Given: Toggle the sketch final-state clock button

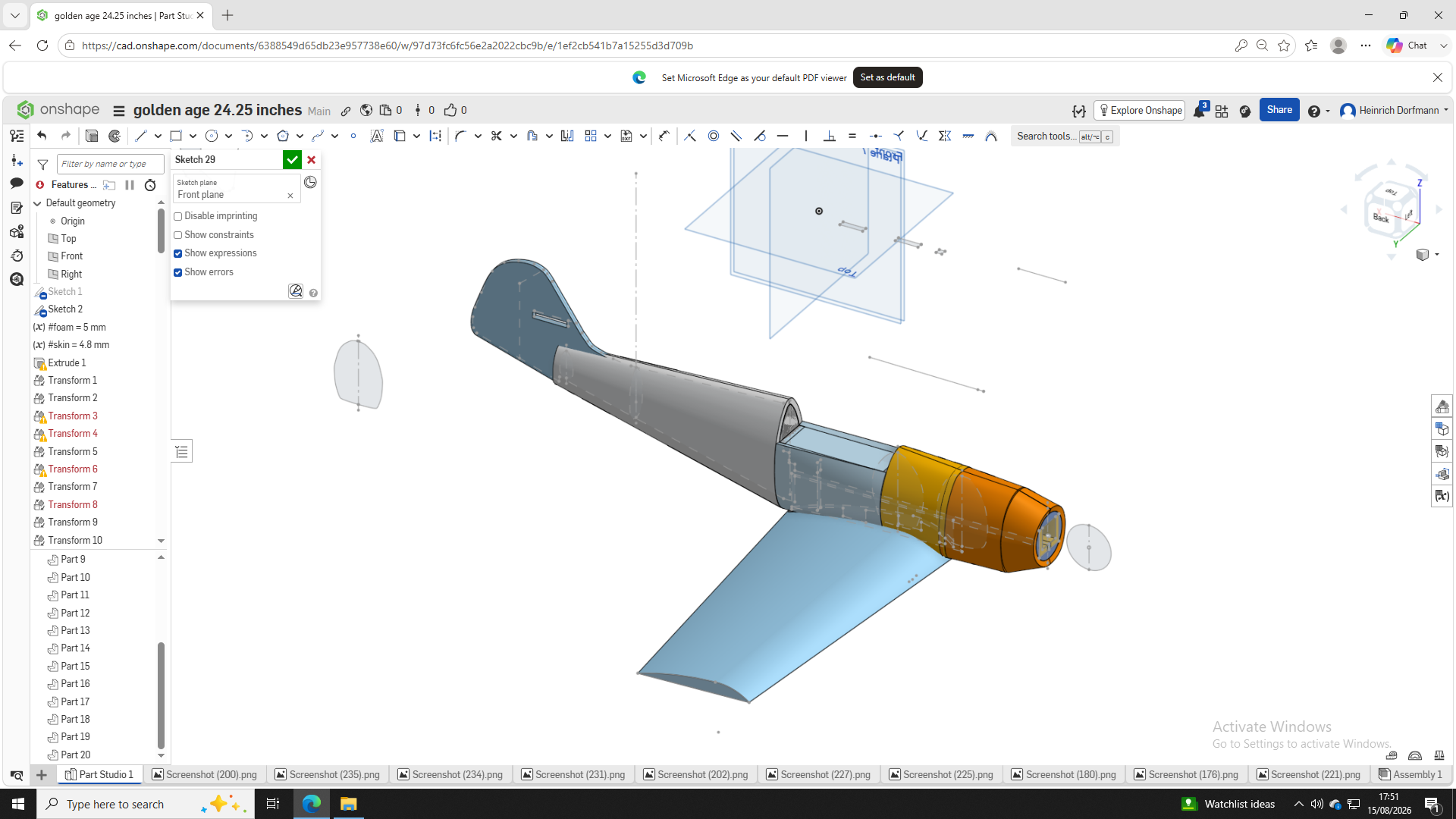Looking at the screenshot, I should click(310, 182).
